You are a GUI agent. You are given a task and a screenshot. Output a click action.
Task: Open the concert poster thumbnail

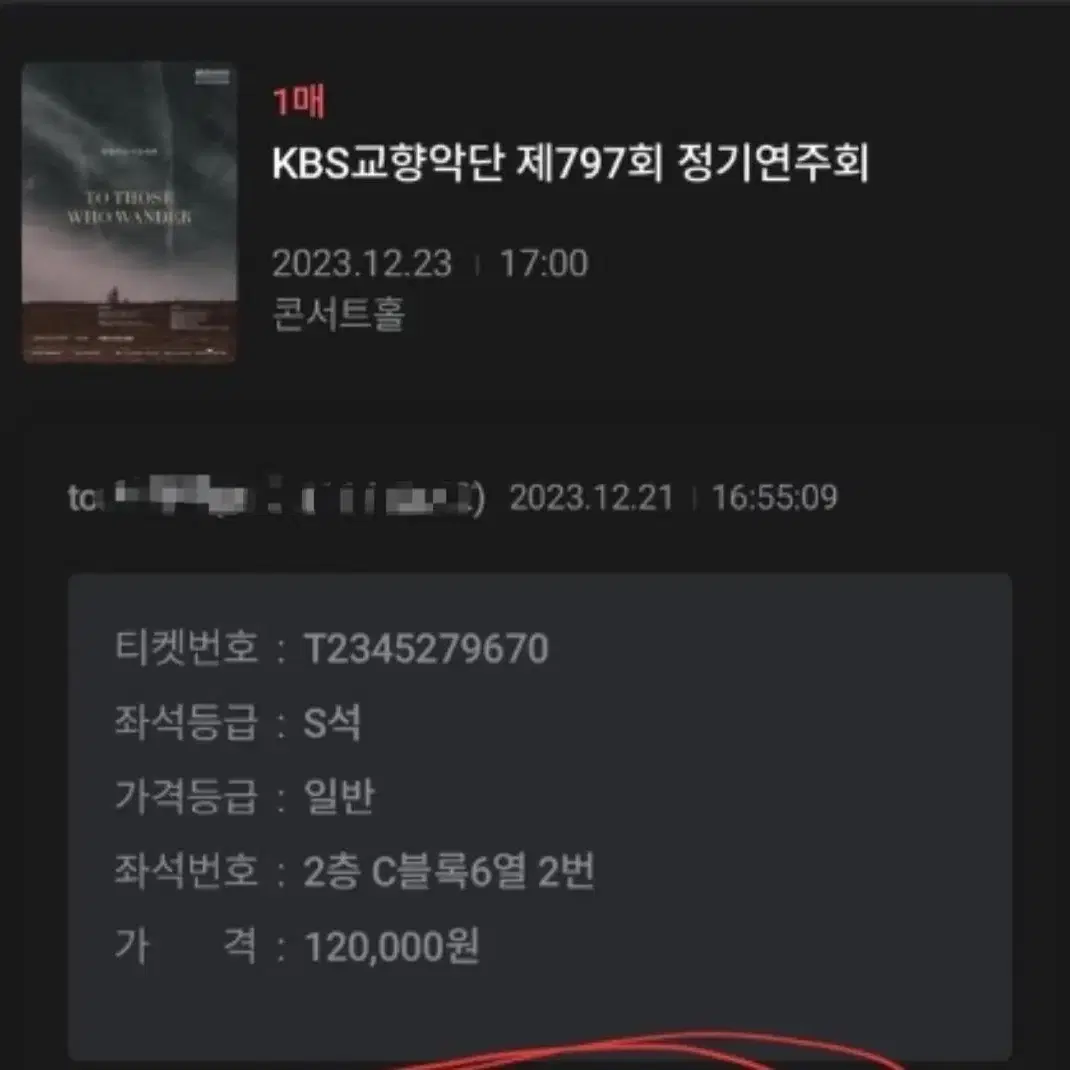click(x=130, y=212)
